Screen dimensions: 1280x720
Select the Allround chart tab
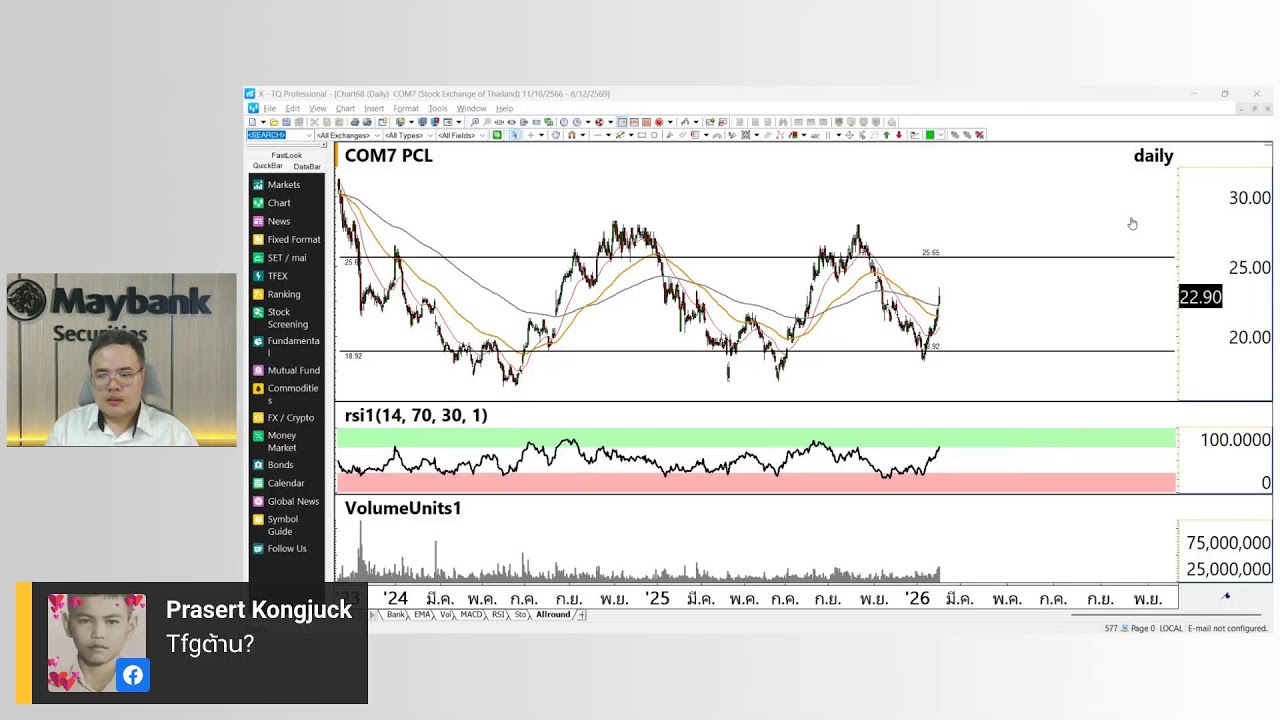553,615
